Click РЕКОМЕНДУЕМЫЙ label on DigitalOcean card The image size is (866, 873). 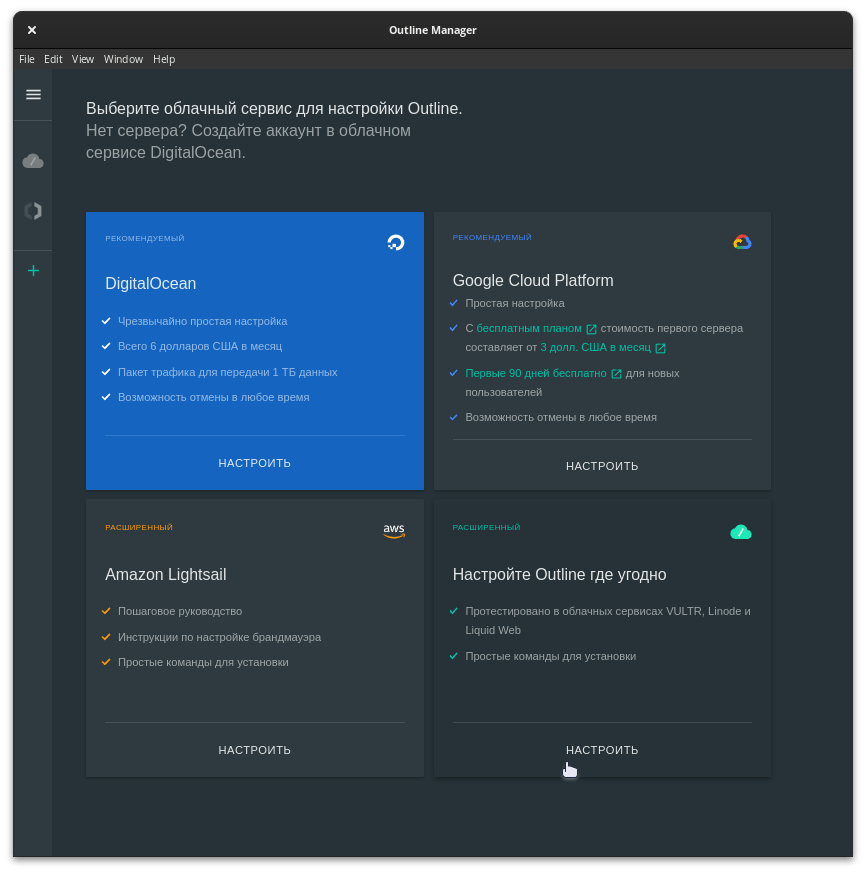click(145, 238)
